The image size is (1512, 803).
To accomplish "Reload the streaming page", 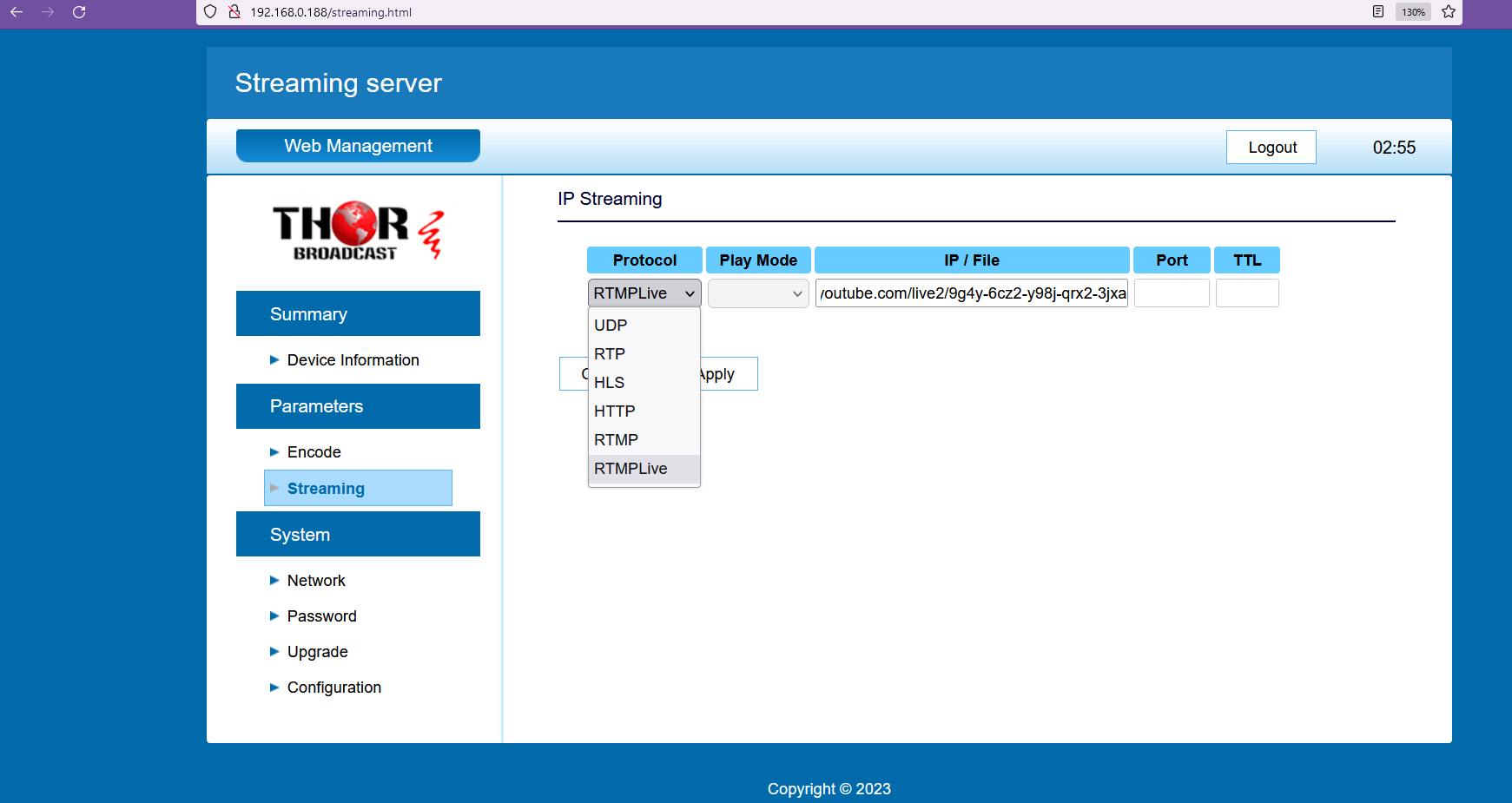I will tap(79, 12).
